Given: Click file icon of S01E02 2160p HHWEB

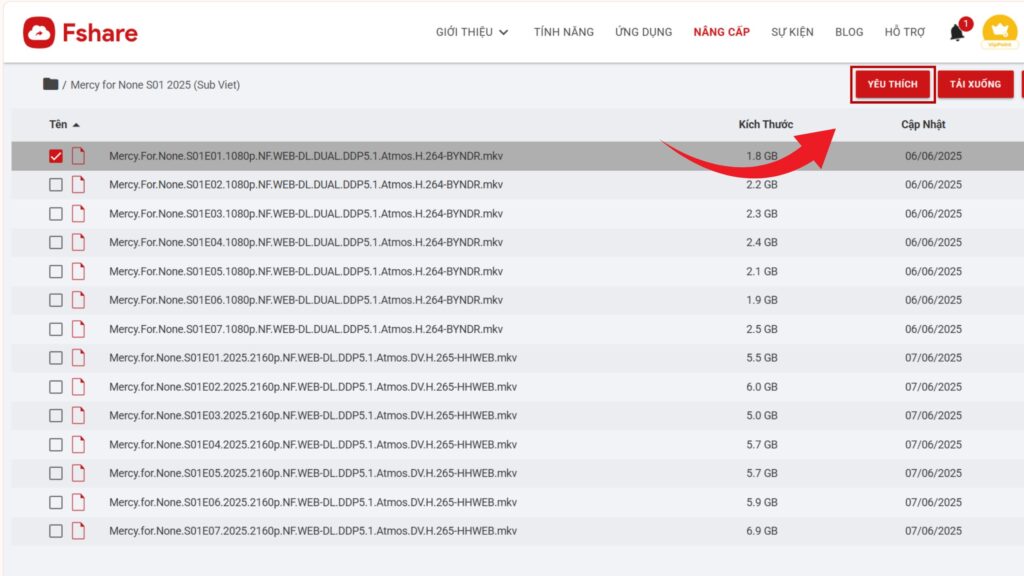Looking at the screenshot, I should [x=78, y=387].
